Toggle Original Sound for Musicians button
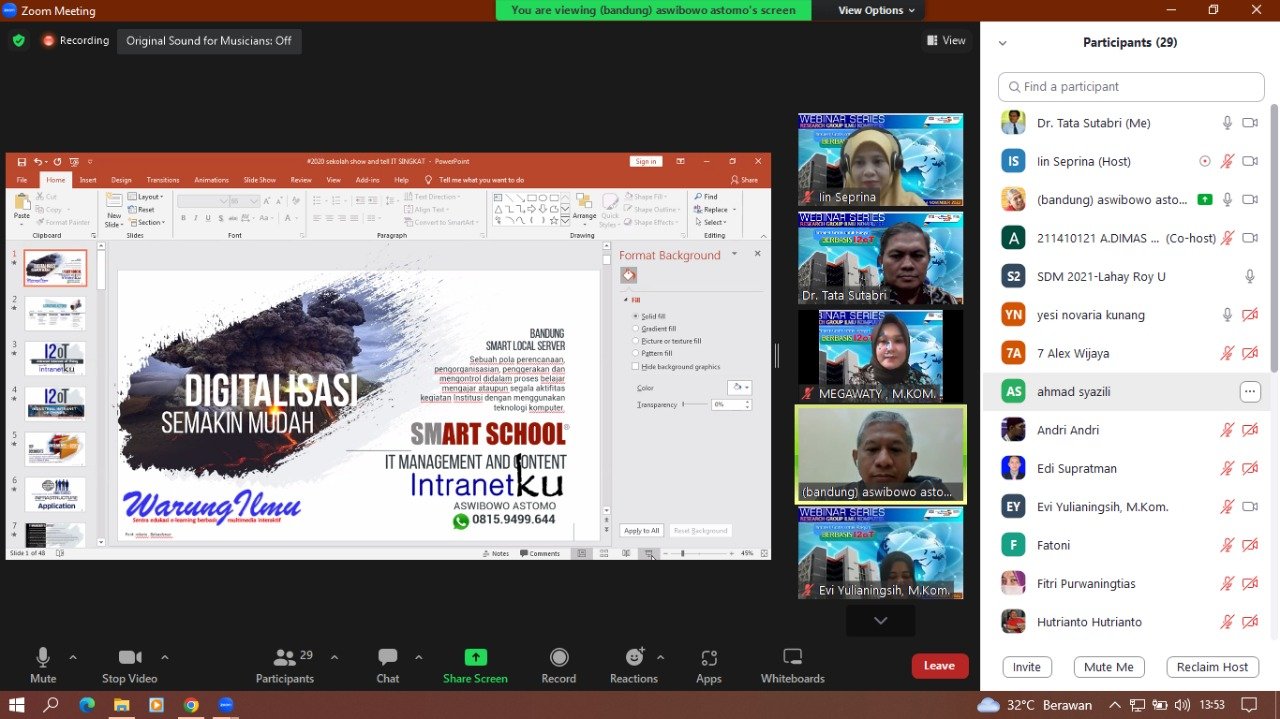This screenshot has width=1280, height=719. [209, 41]
